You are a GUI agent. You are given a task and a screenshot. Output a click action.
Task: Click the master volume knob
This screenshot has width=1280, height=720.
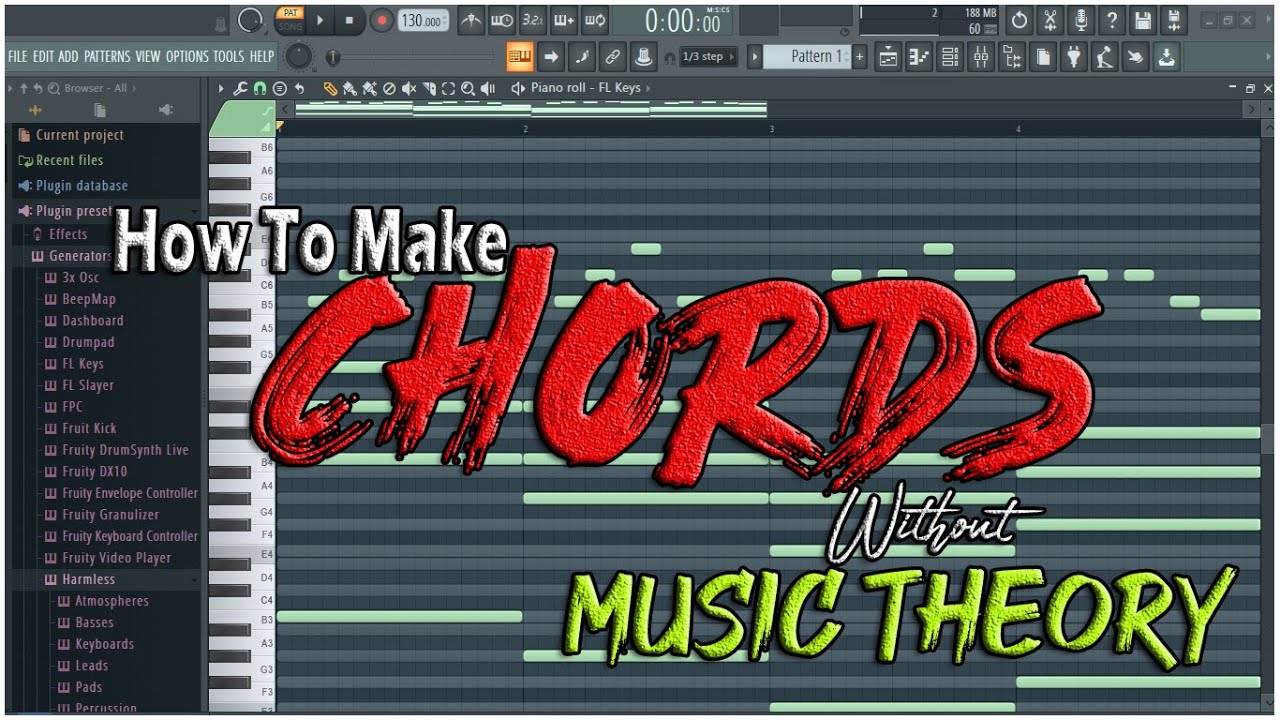251,19
